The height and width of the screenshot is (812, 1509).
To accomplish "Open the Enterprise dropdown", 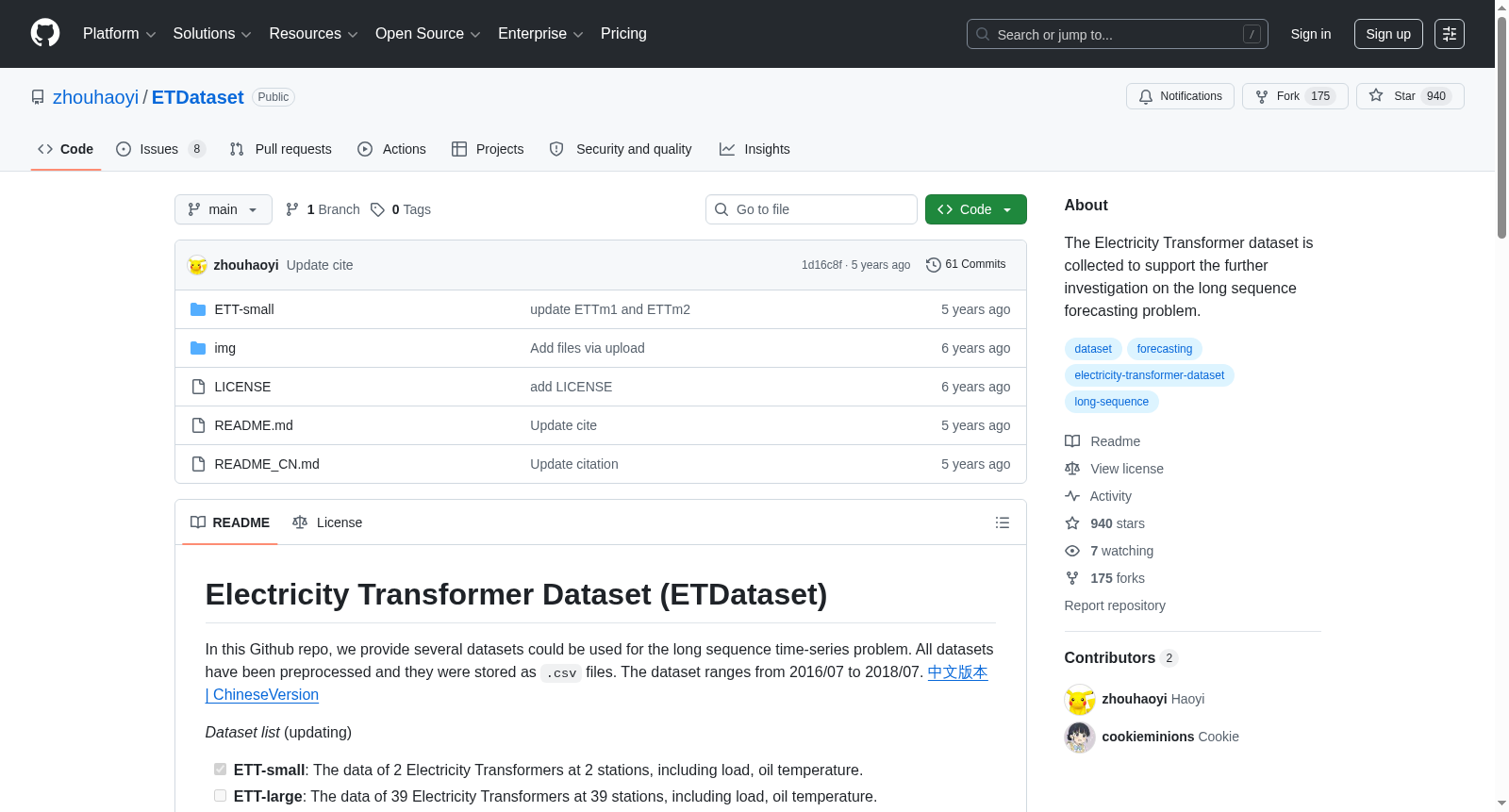I will click(540, 34).
